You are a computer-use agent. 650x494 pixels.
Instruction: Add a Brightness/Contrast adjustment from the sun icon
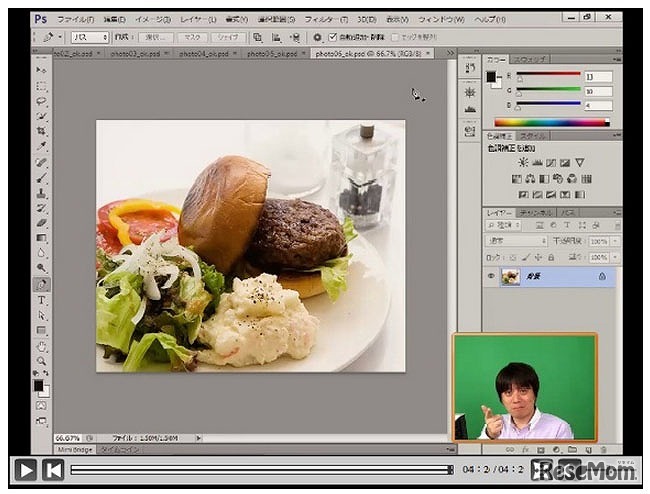[x=522, y=162]
